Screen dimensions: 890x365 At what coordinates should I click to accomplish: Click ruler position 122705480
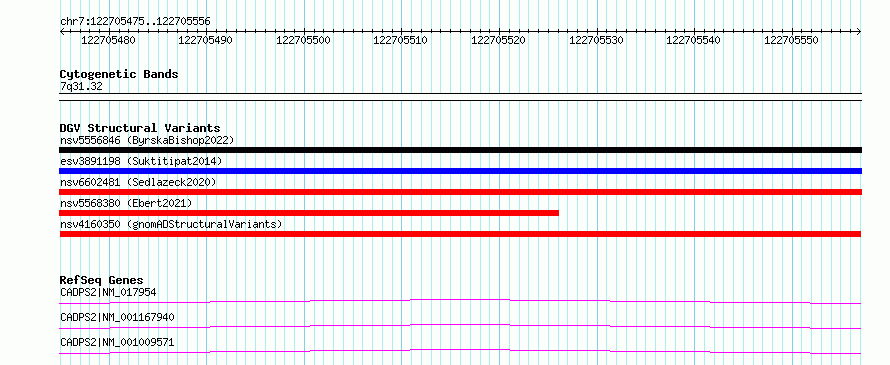(x=108, y=40)
